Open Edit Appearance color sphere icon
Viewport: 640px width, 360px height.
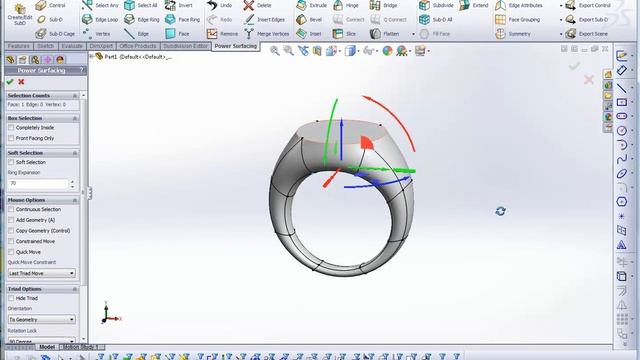point(387,51)
